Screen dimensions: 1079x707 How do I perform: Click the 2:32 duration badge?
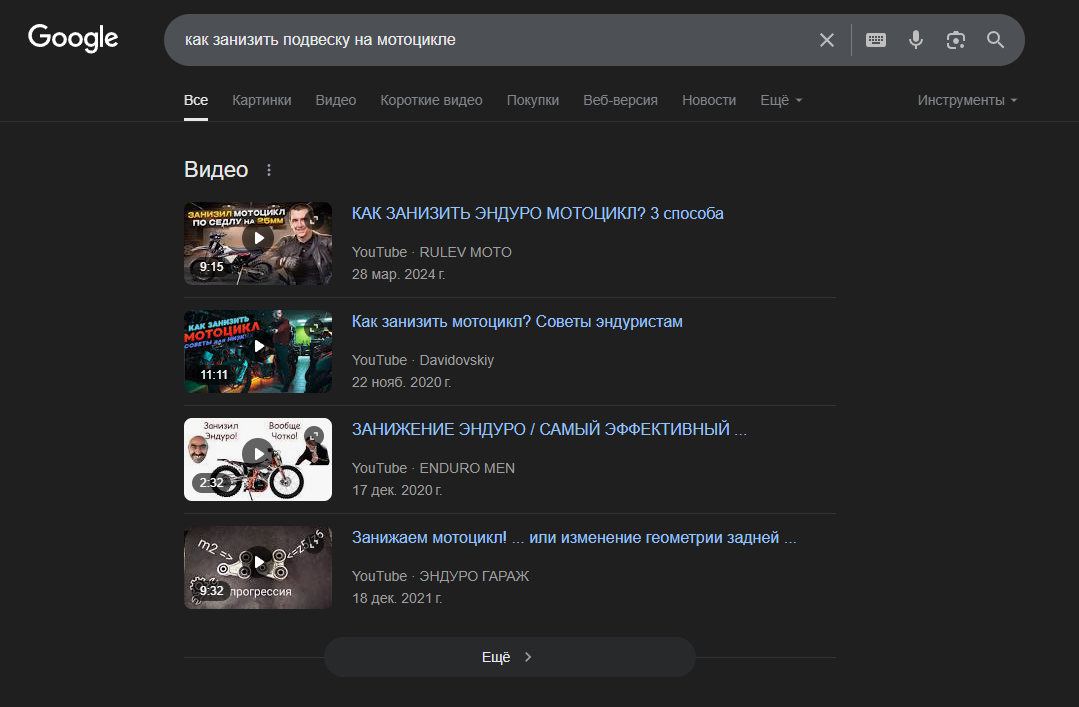click(x=211, y=483)
